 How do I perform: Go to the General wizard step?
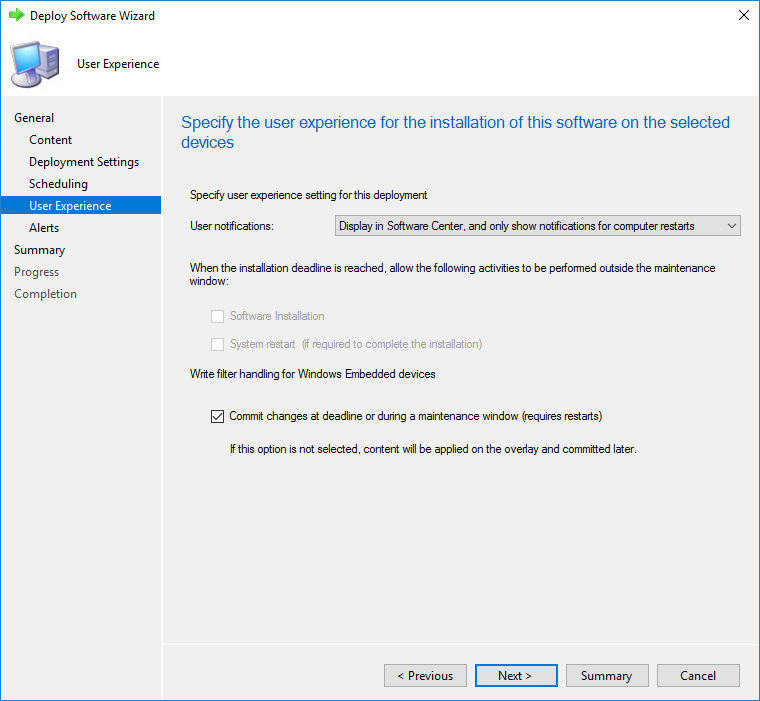click(34, 118)
